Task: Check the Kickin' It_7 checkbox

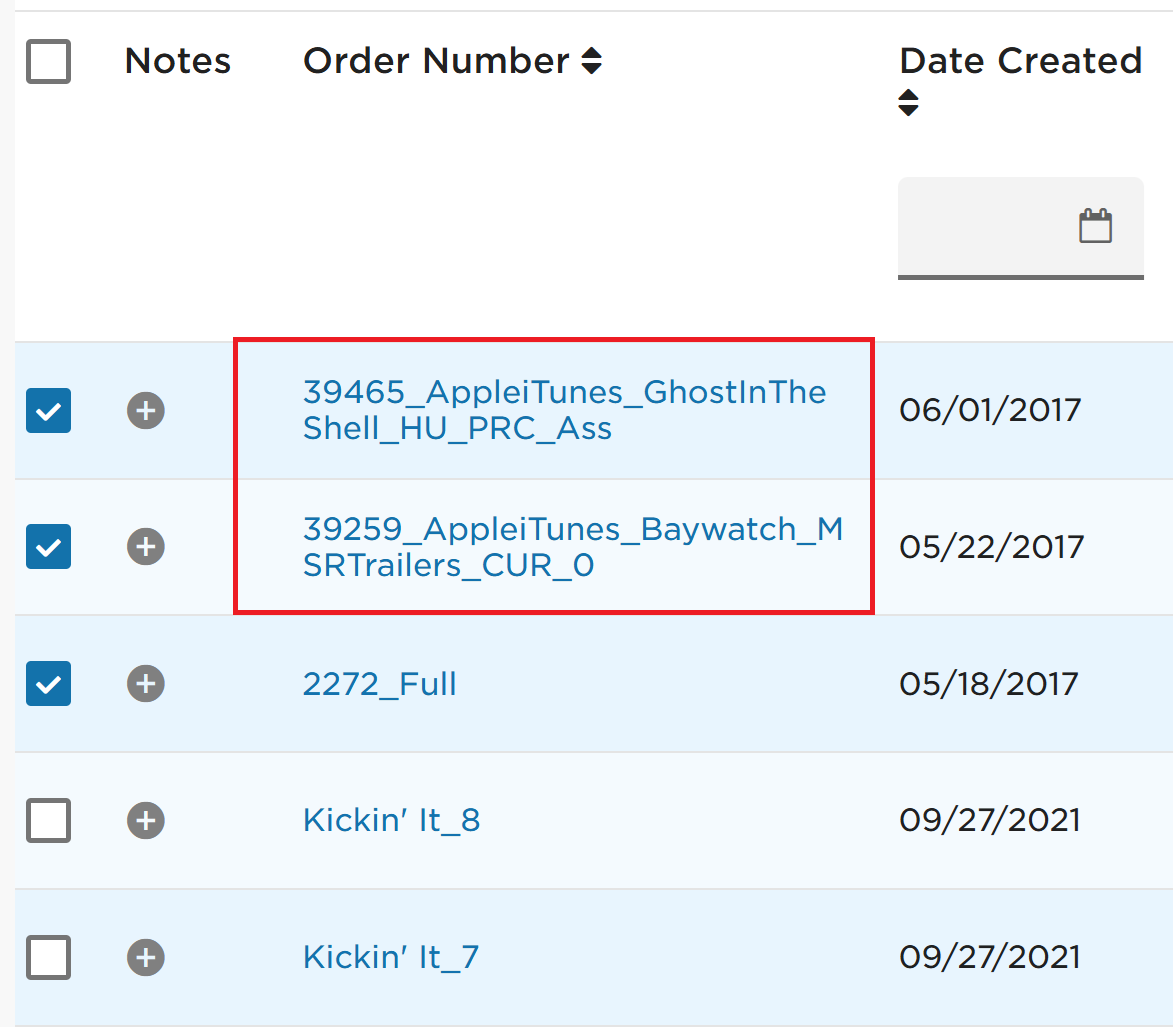Action: click(49, 957)
